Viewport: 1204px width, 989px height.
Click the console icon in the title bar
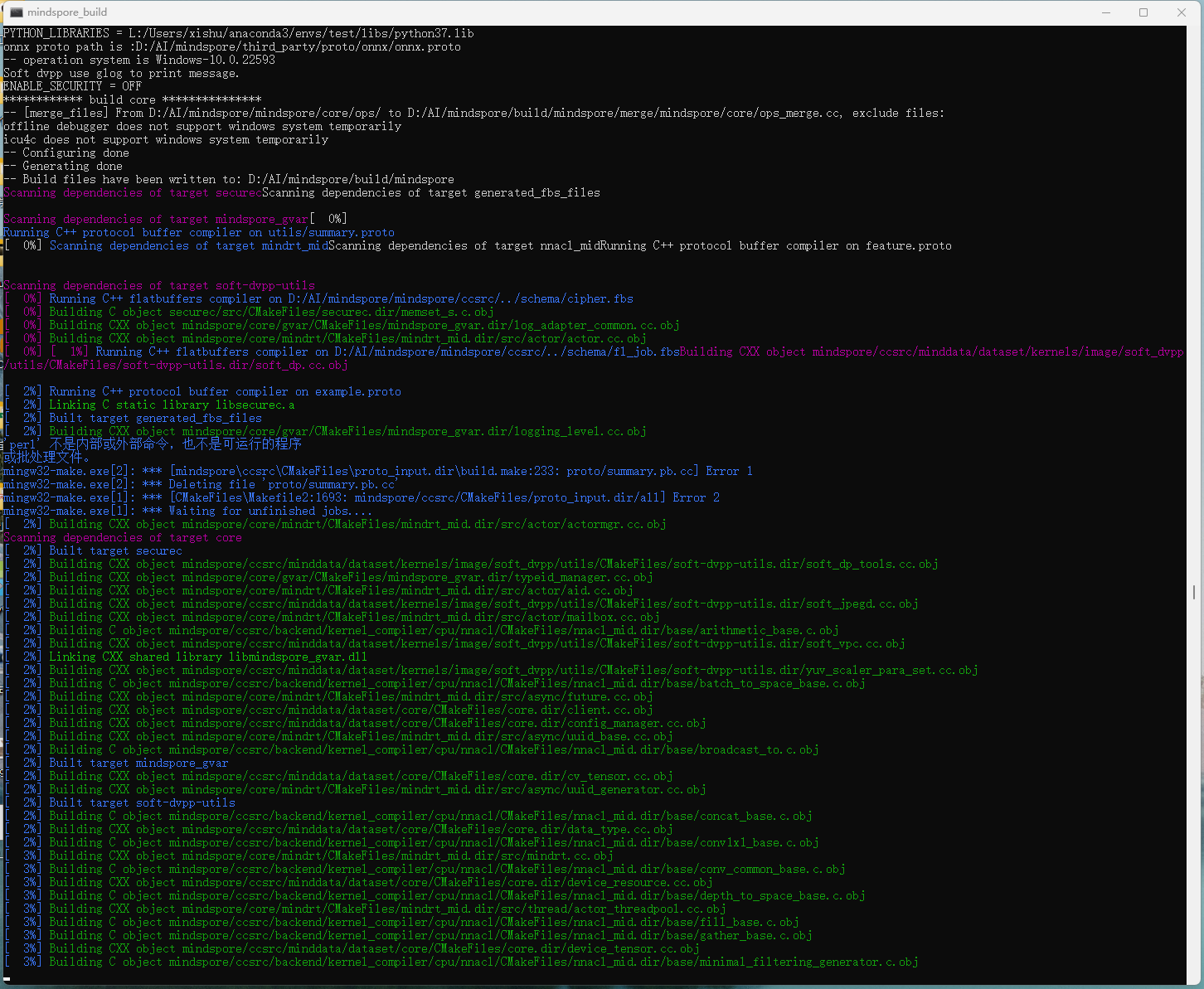pos(16,12)
